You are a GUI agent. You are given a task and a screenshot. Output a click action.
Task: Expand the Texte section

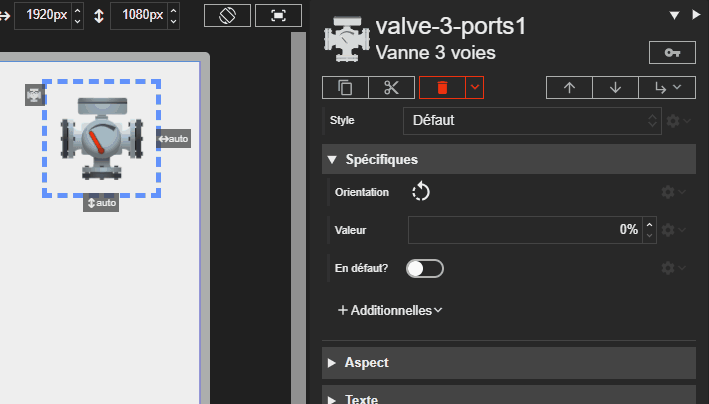point(509,395)
